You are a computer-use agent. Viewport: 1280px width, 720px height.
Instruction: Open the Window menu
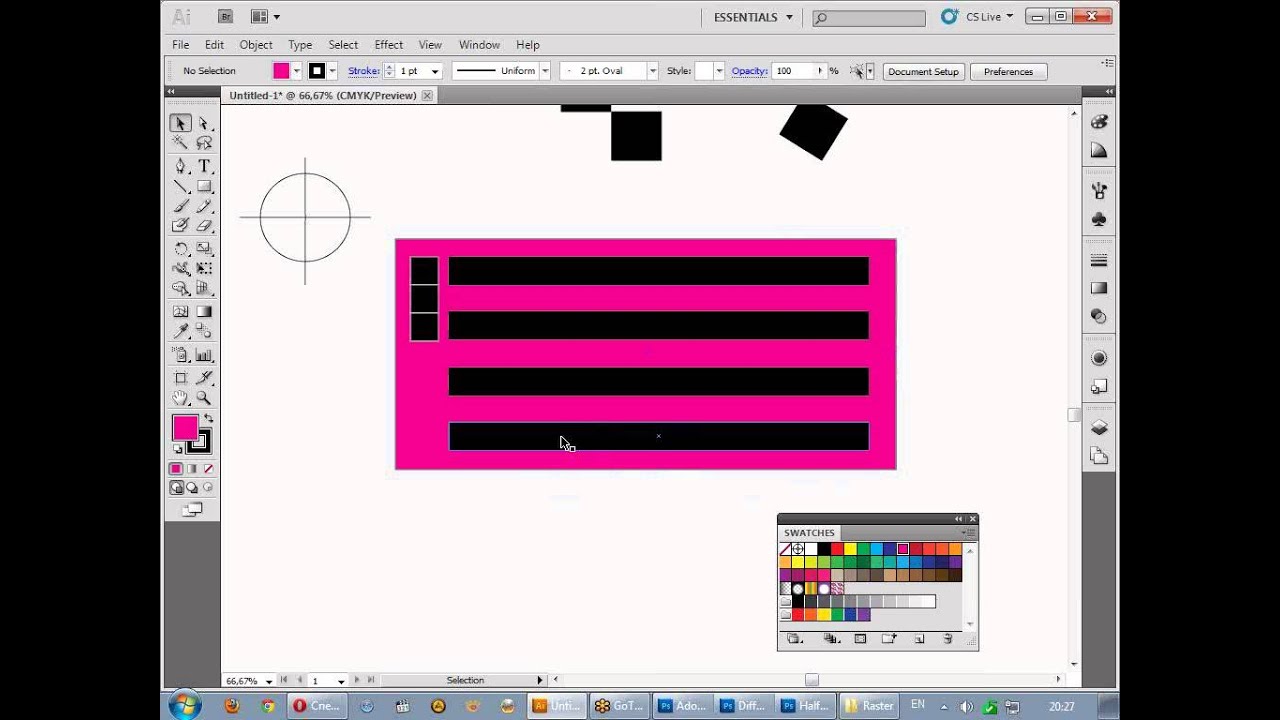479,45
